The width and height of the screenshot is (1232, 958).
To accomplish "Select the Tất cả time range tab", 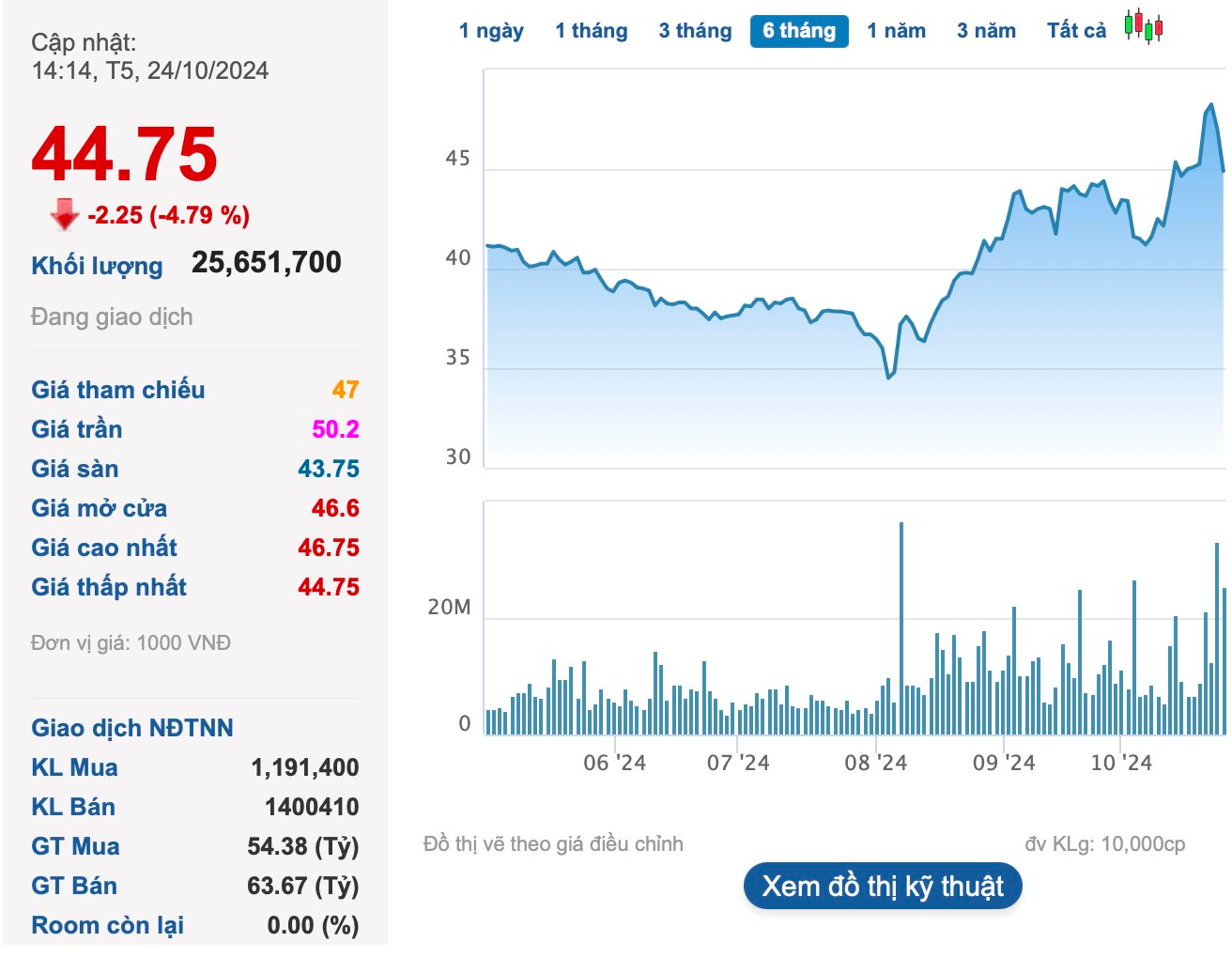I will click(1076, 31).
